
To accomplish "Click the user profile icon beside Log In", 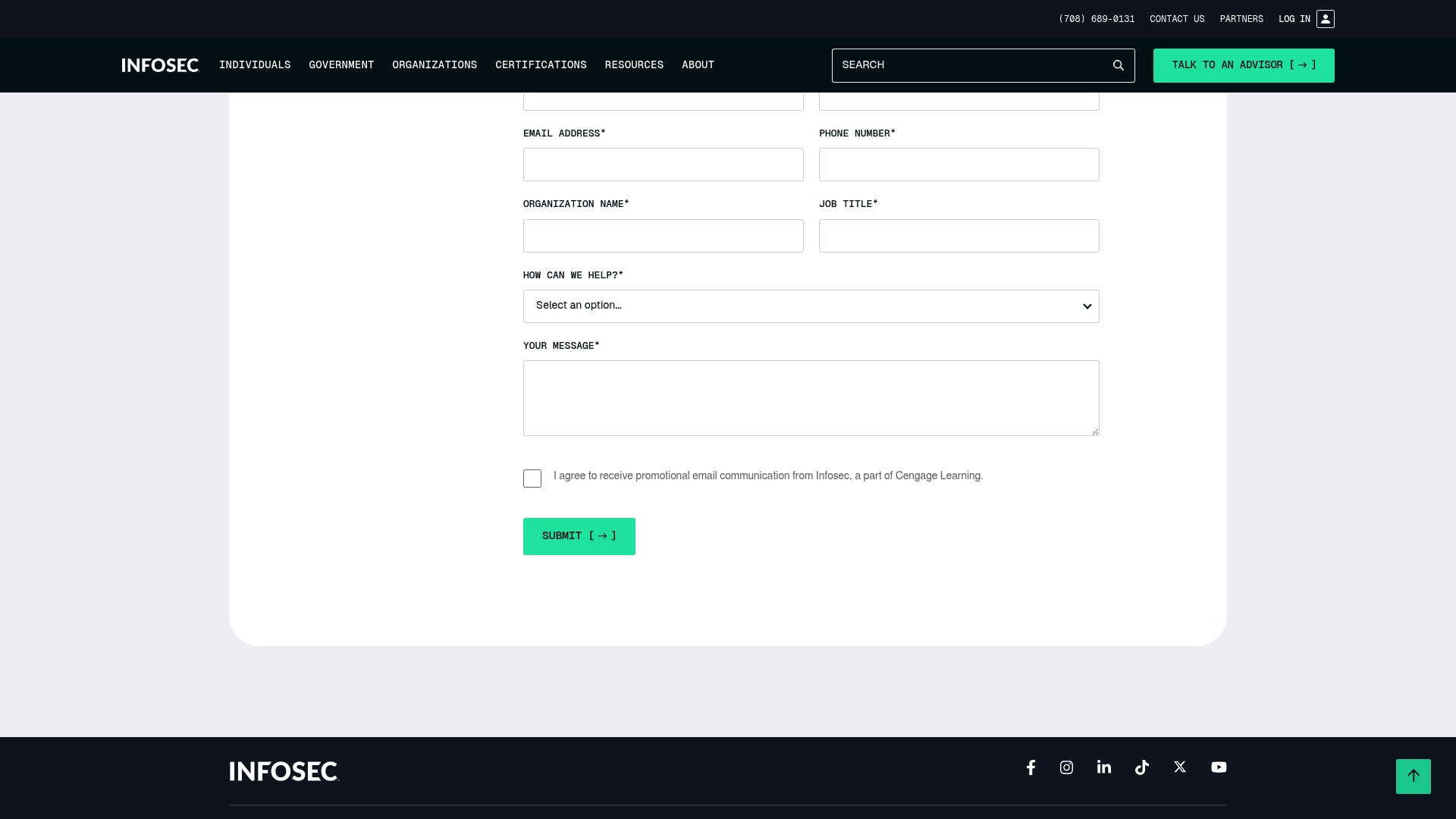I will (1326, 19).
